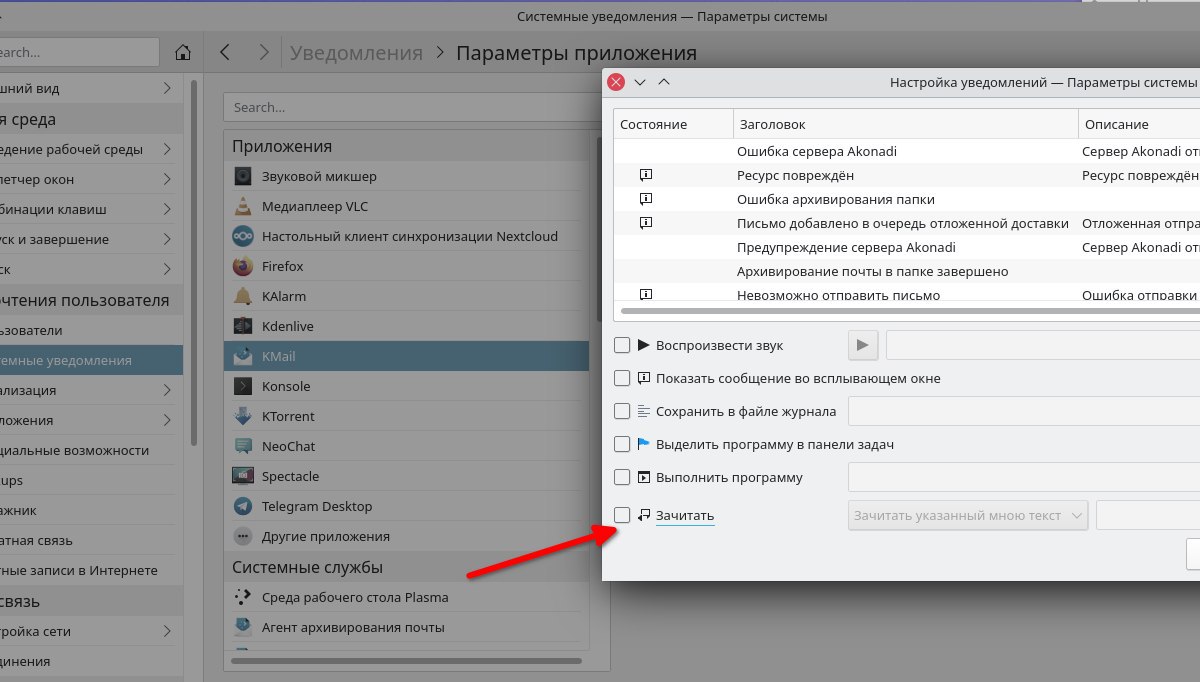This screenshot has height=682, width=1200.
Task: Click the dialog's up-arrow title button
Action: [664, 83]
